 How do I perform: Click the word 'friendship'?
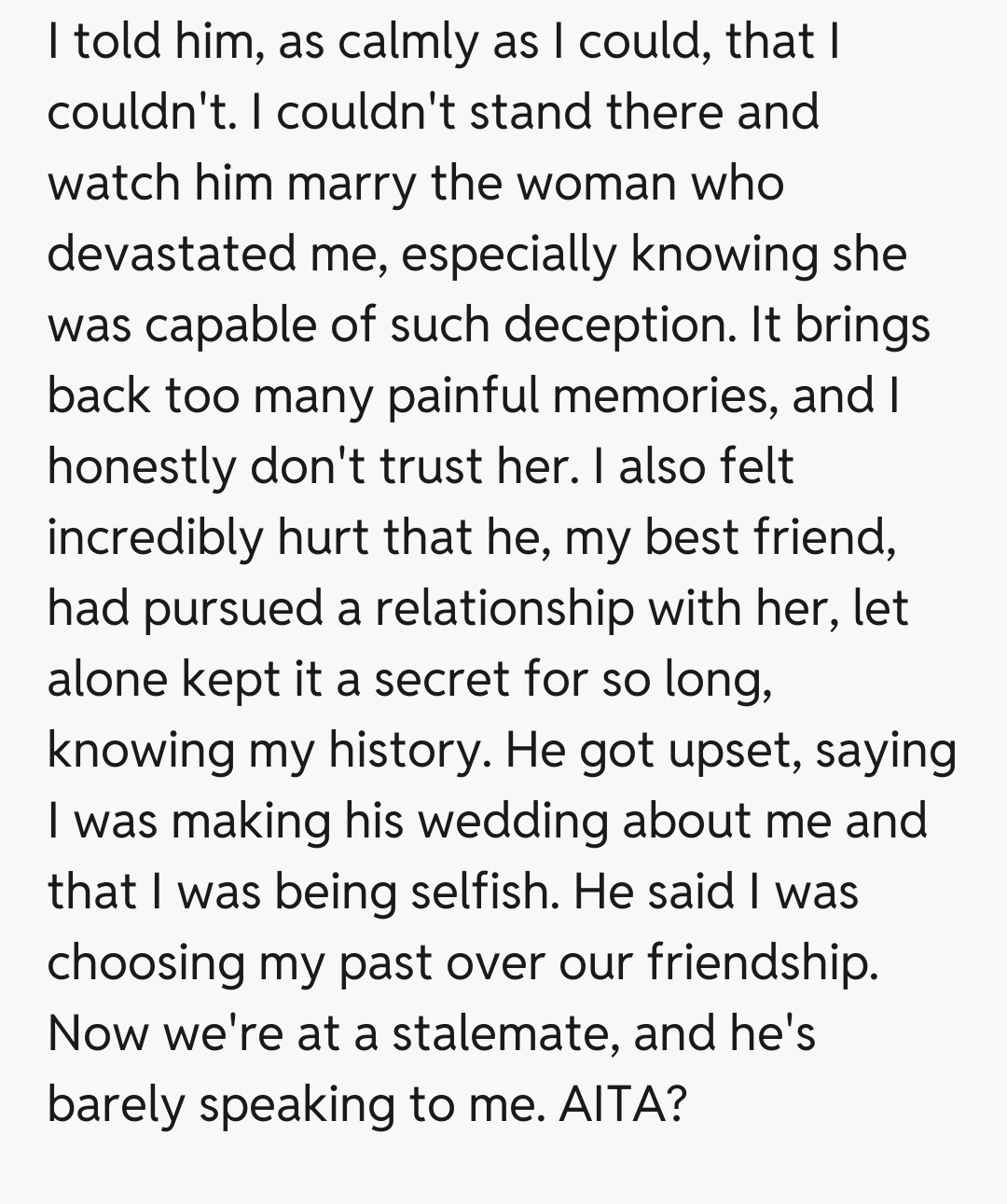point(762,962)
